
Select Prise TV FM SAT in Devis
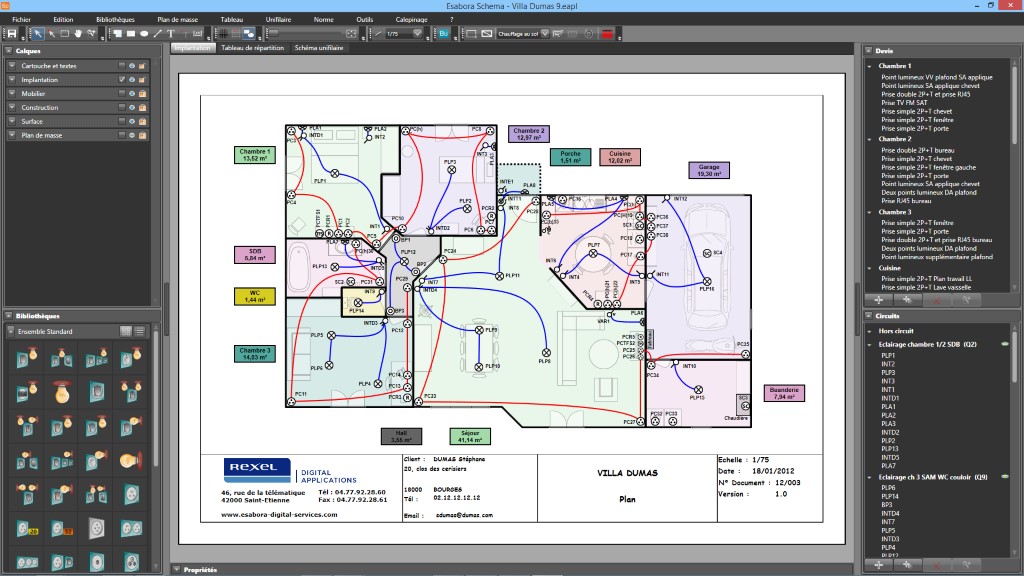904,103
